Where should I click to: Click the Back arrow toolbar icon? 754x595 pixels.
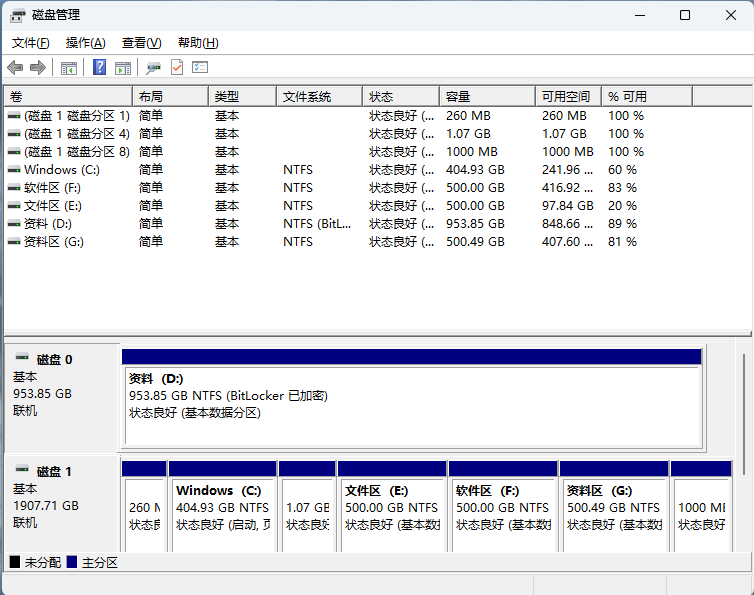tap(15, 67)
